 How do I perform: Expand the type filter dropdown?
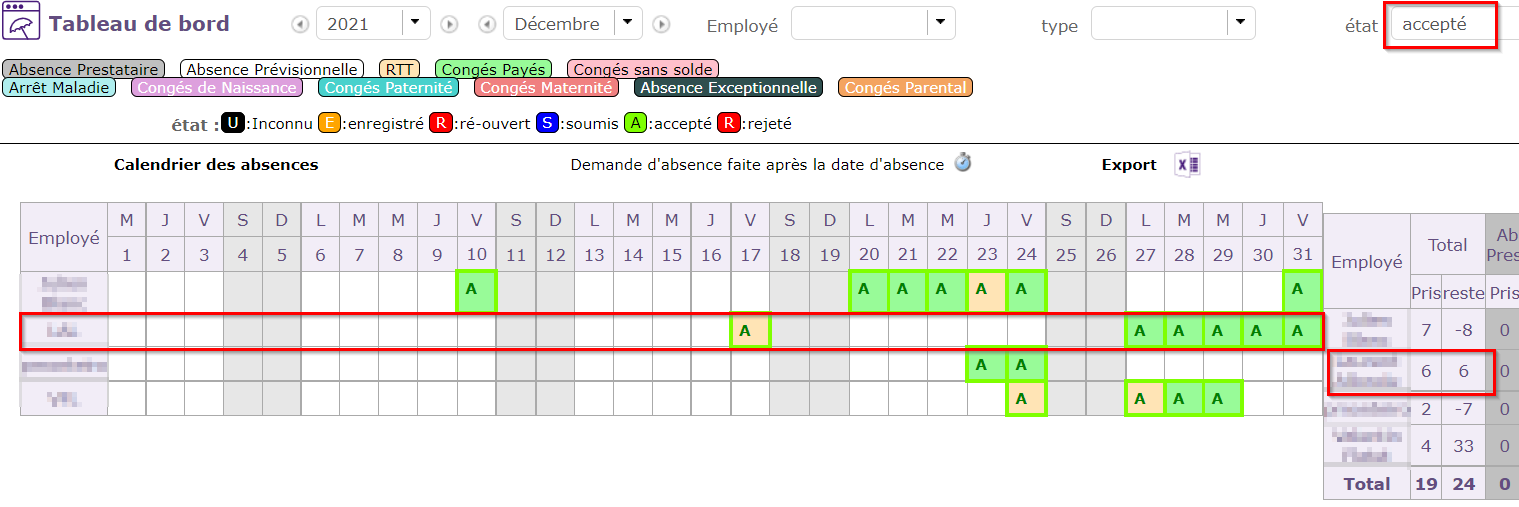tap(1240, 23)
